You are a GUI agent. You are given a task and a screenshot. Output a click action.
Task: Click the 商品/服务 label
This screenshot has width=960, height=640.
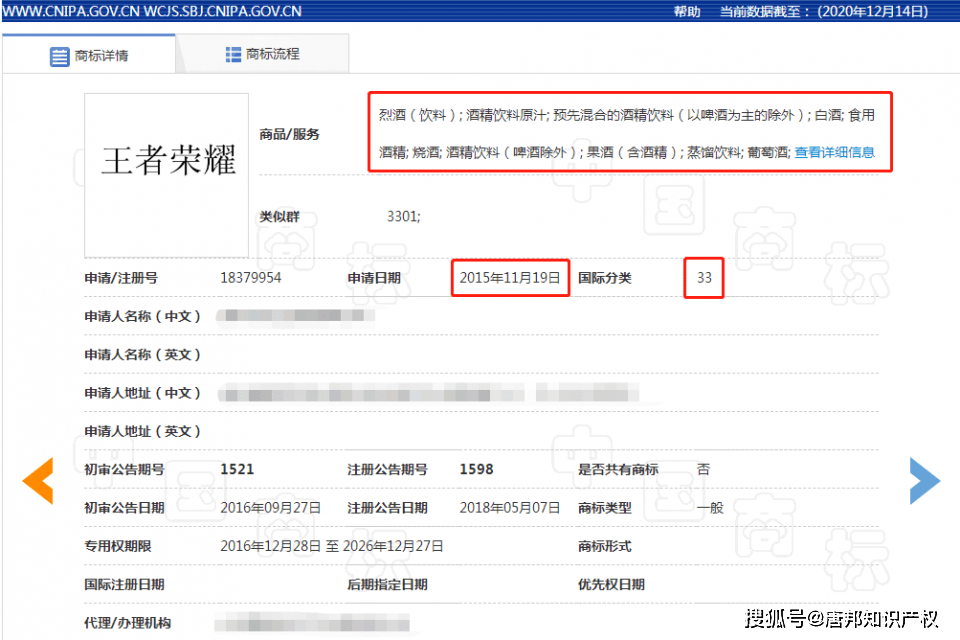289,134
